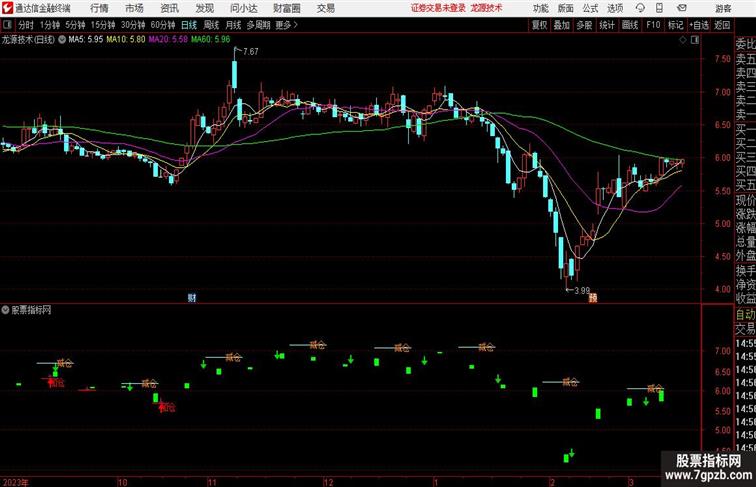Open the 选项 menu
Viewport: 756px width, 487px height.
tap(615, 8)
